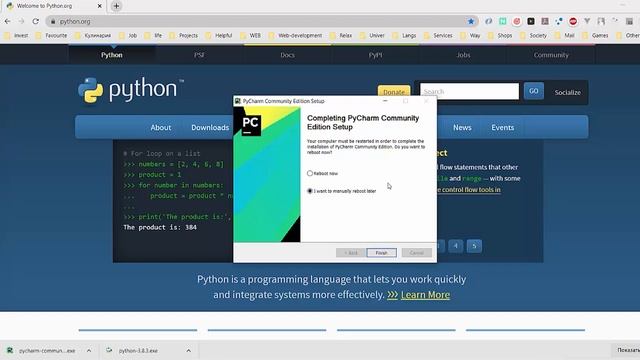Image resolution: width=640 pixels, height=360 pixels.
Task: Open the Job bookmark folder
Action: tap(128, 36)
